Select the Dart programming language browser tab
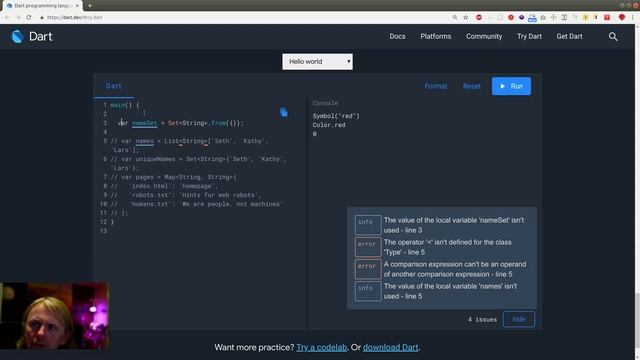This screenshot has height=360, width=640. click(x=43, y=6)
